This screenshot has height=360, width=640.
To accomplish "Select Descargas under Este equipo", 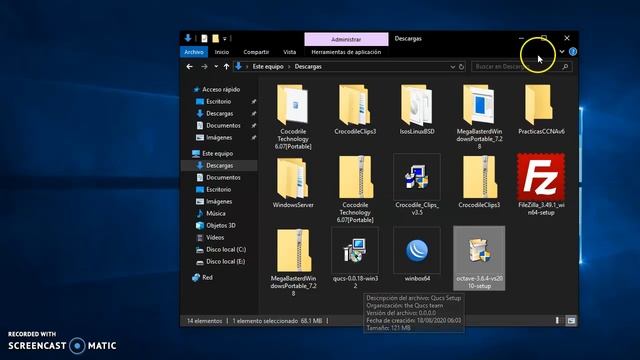I will tap(220, 165).
